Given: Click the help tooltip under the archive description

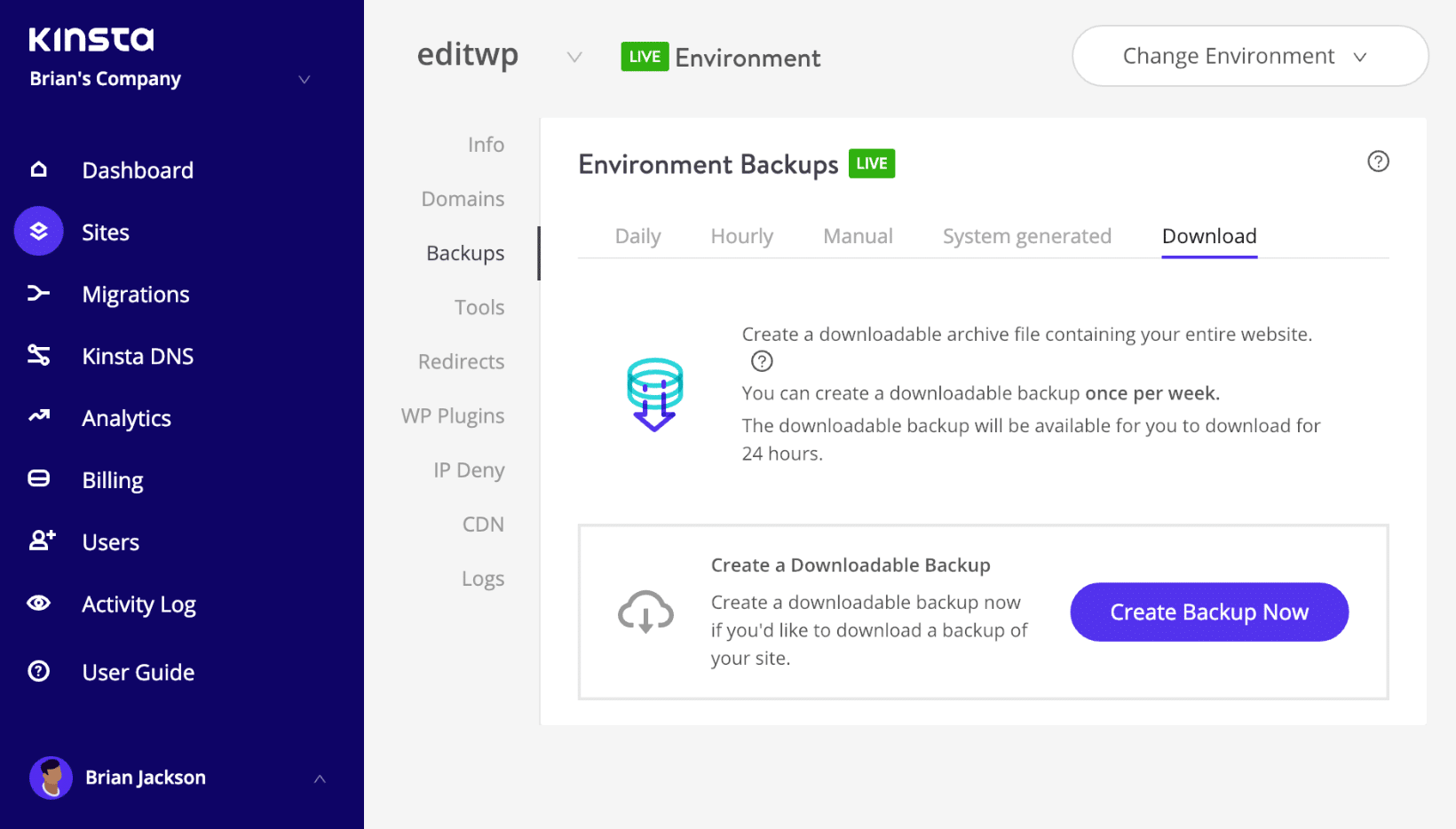Looking at the screenshot, I should pos(762,361).
